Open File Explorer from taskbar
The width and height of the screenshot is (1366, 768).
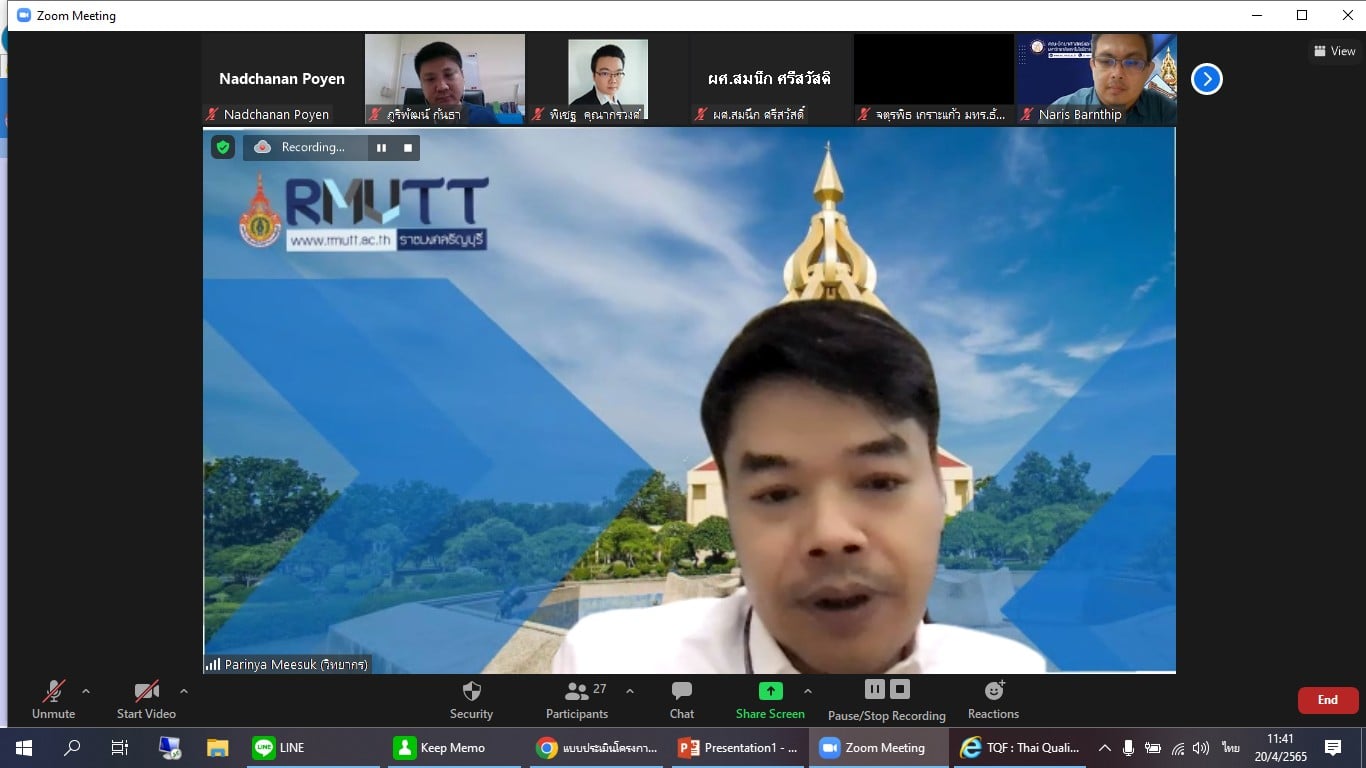click(x=217, y=748)
